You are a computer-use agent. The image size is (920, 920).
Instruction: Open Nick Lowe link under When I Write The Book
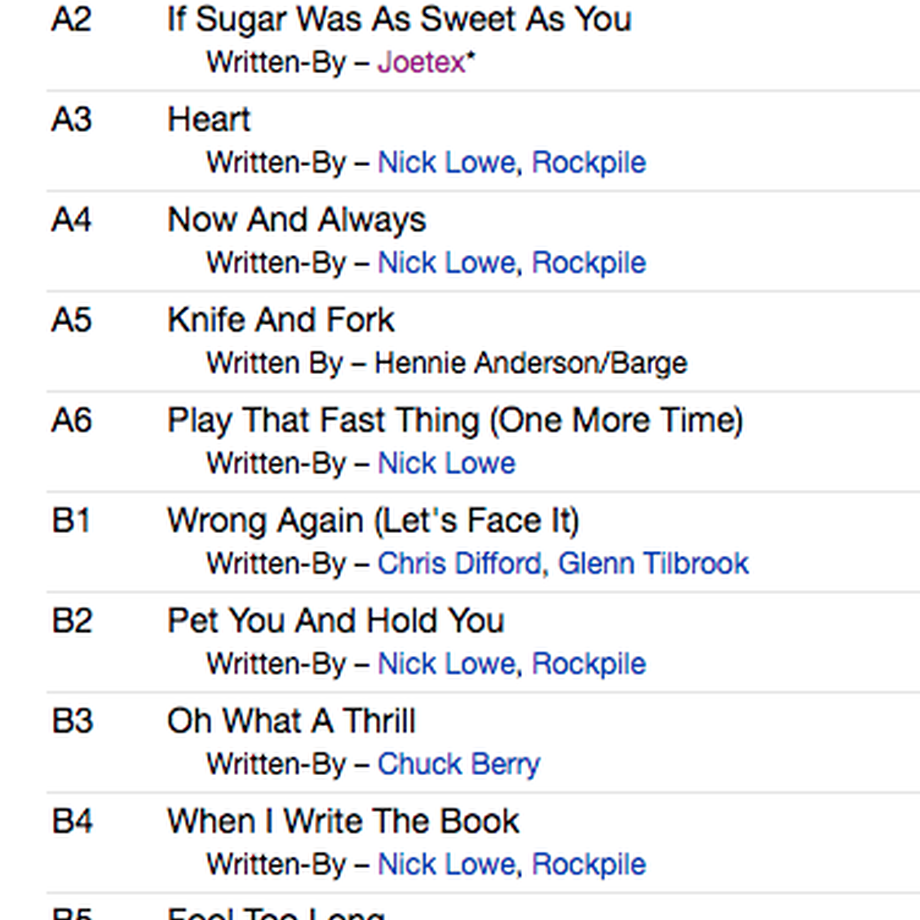click(x=446, y=865)
